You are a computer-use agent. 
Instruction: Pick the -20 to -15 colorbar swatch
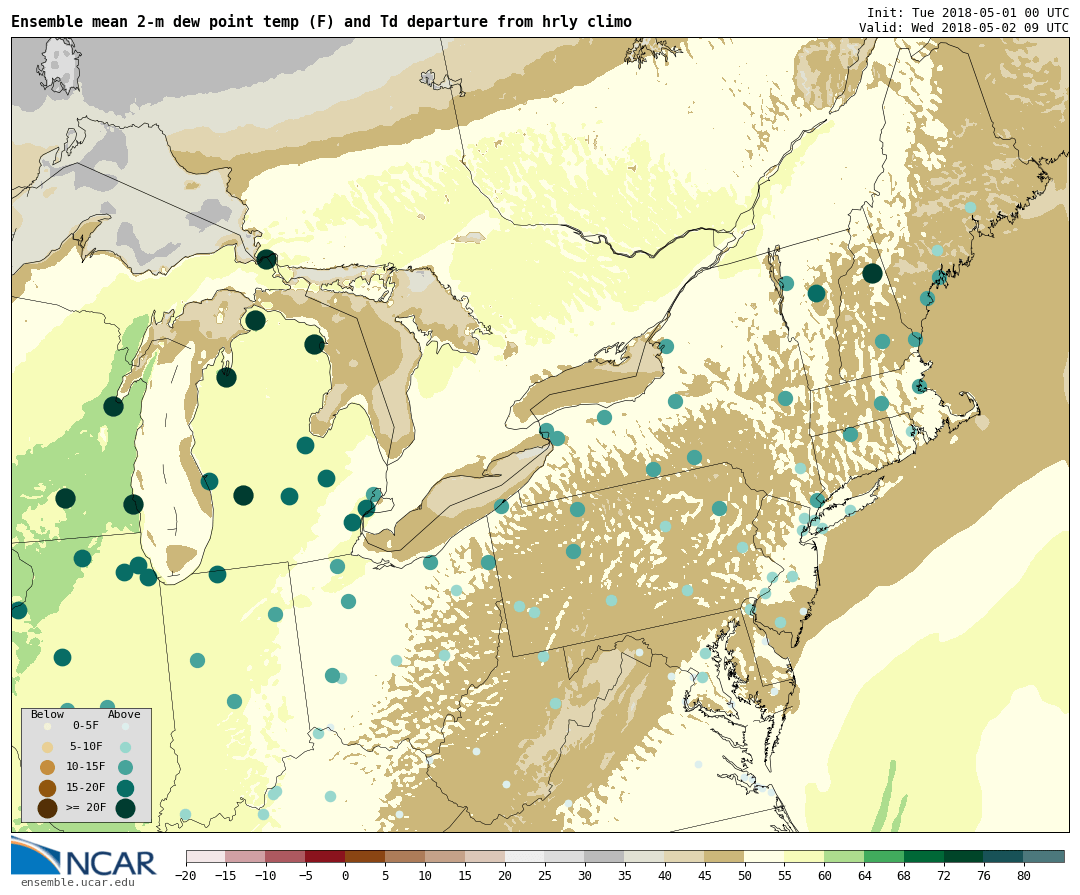205,856
